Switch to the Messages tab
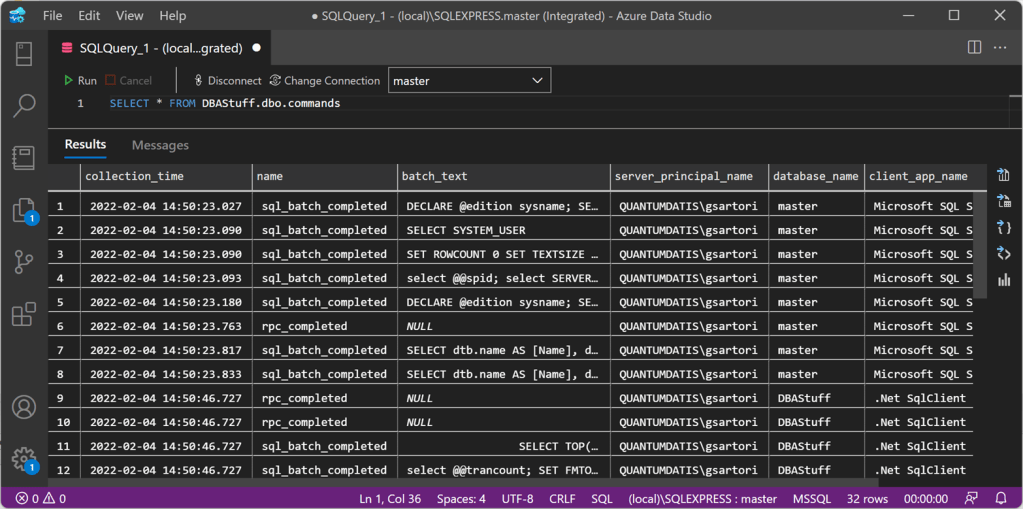The height and width of the screenshot is (509, 1023). tap(160, 145)
